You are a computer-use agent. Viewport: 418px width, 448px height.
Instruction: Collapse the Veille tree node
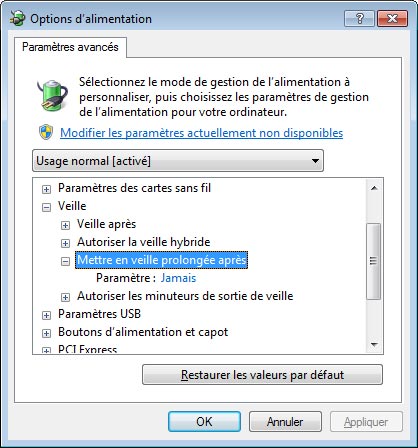point(46,207)
